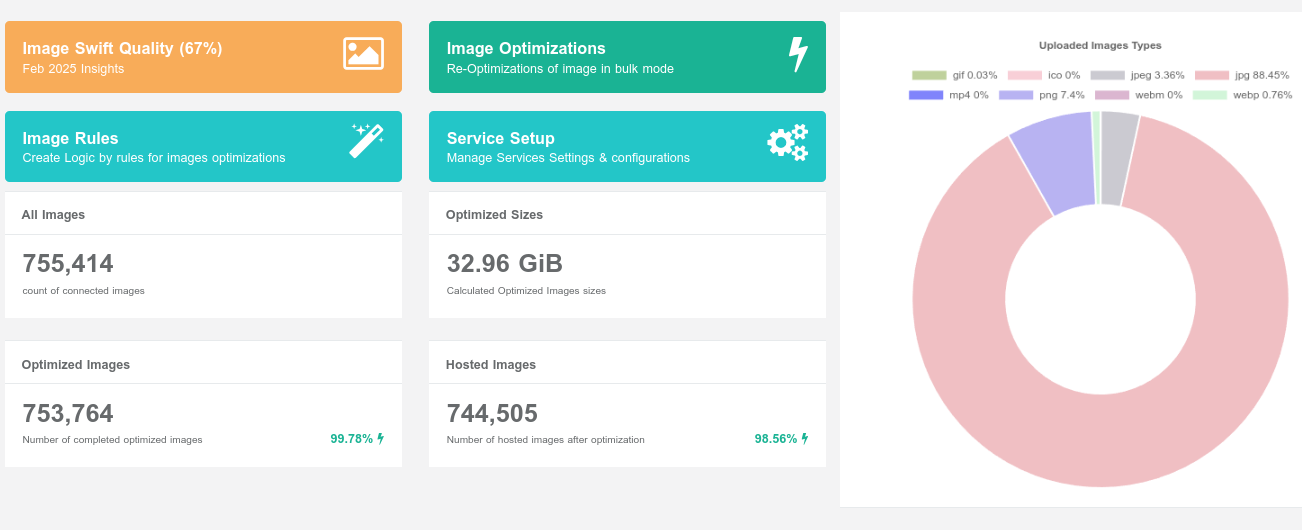Click the lightning bolt icon on Image Optimizations
The width and height of the screenshot is (1302, 530).
pyautogui.click(x=797, y=54)
